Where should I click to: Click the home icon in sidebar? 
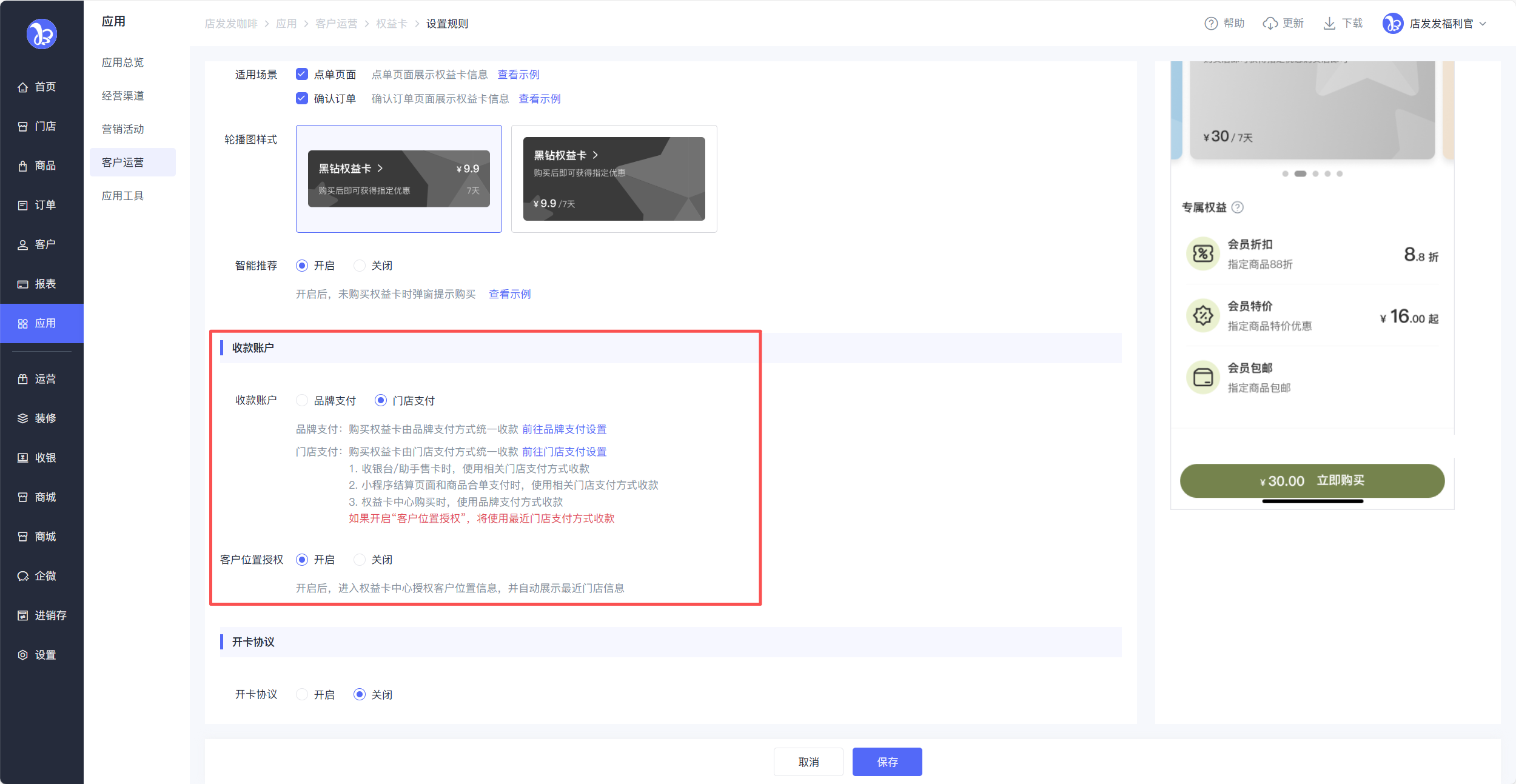click(23, 87)
